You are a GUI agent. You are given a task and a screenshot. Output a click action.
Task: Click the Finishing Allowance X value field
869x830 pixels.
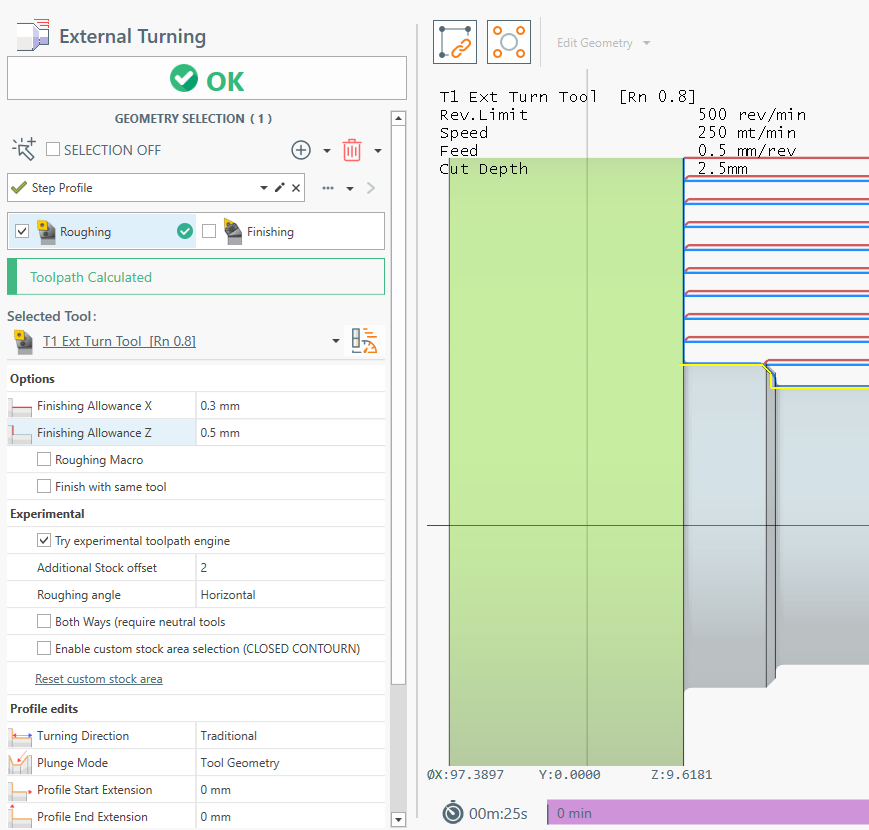pos(289,406)
